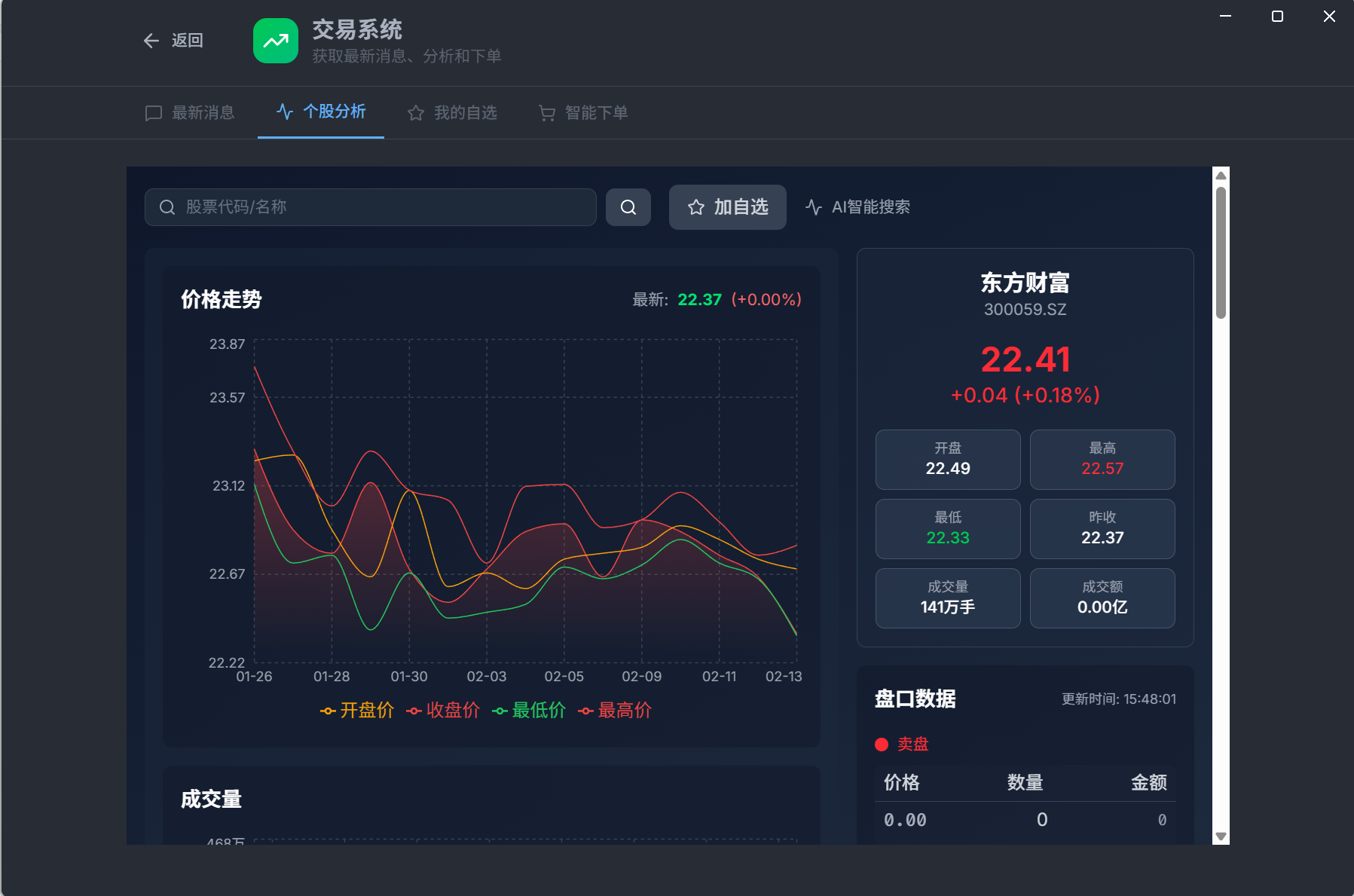Viewport: 1354px width, 896px height.
Task: Toggle the 开盘价 legend series
Action: (x=357, y=711)
